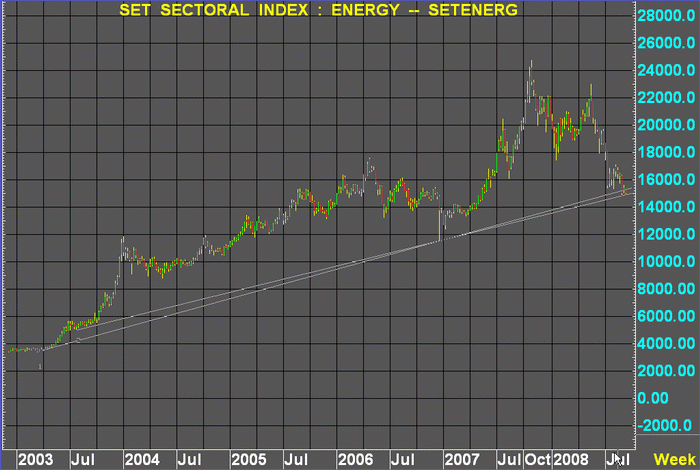Click the 28000.0 price axis label

(x=666, y=16)
